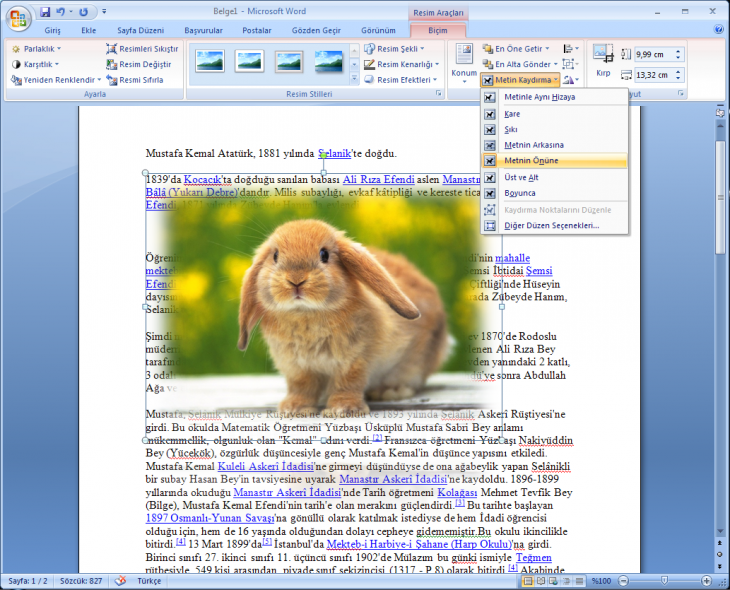Image resolution: width=730 pixels, height=590 pixels.
Task: Click Resim Değiştir button
Action: coord(139,64)
